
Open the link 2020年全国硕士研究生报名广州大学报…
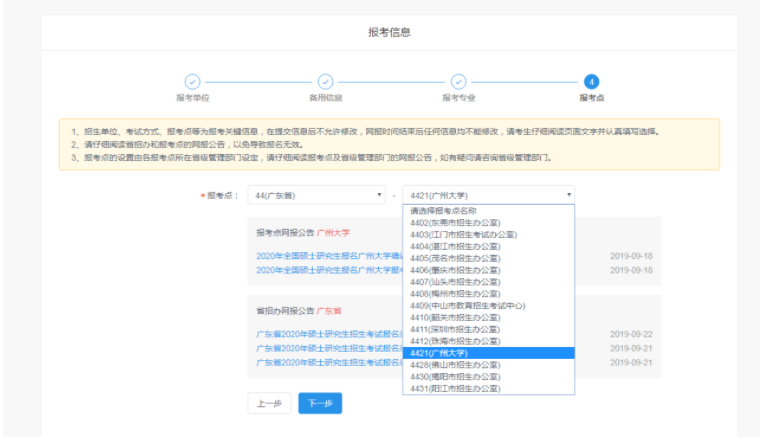329,270
